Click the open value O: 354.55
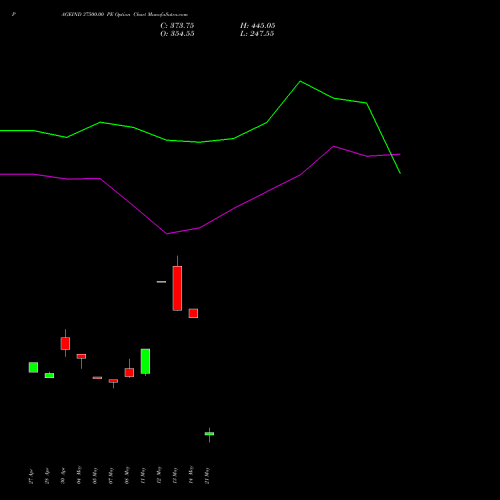This screenshot has height=500, width=500. (x=177, y=34)
